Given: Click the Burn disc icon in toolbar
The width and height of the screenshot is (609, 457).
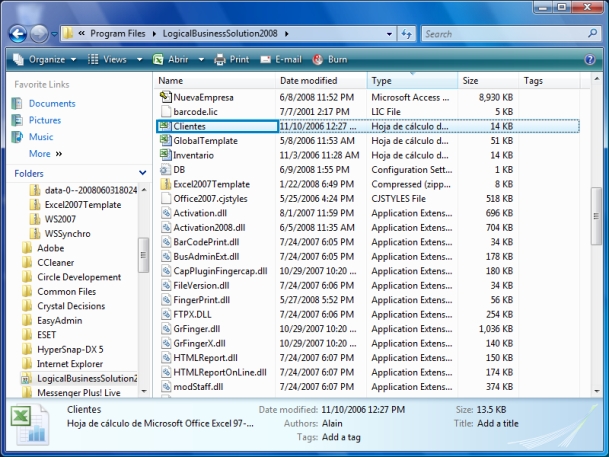Looking at the screenshot, I should 318,60.
